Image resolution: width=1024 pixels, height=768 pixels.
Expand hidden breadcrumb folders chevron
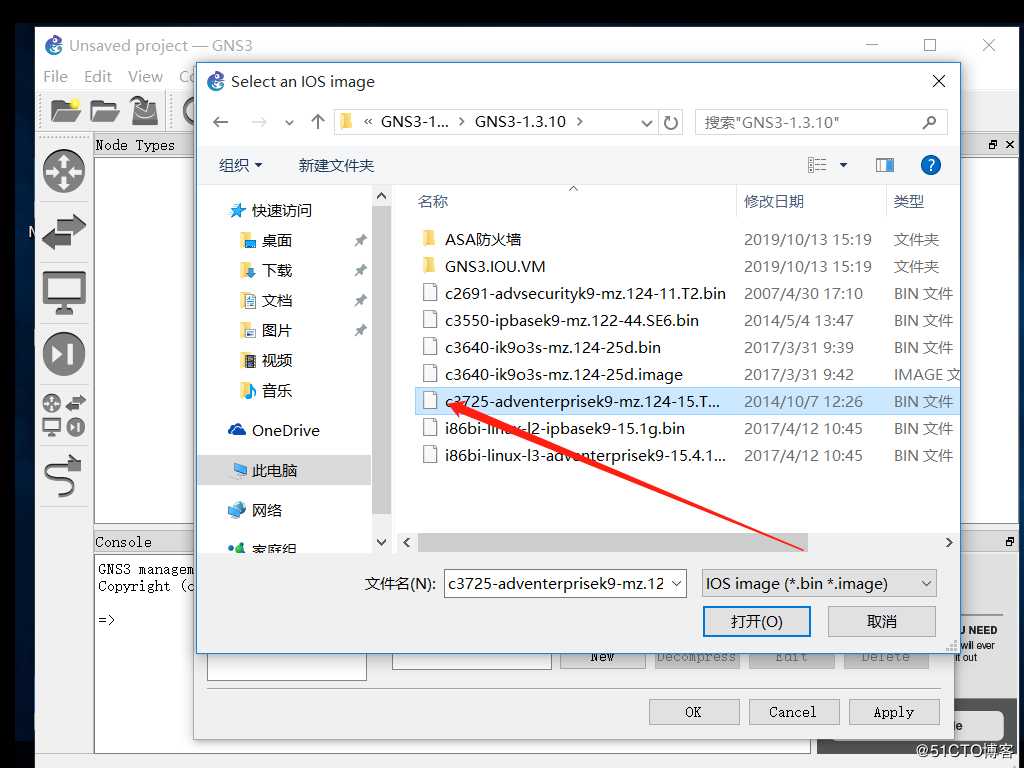tap(368, 122)
